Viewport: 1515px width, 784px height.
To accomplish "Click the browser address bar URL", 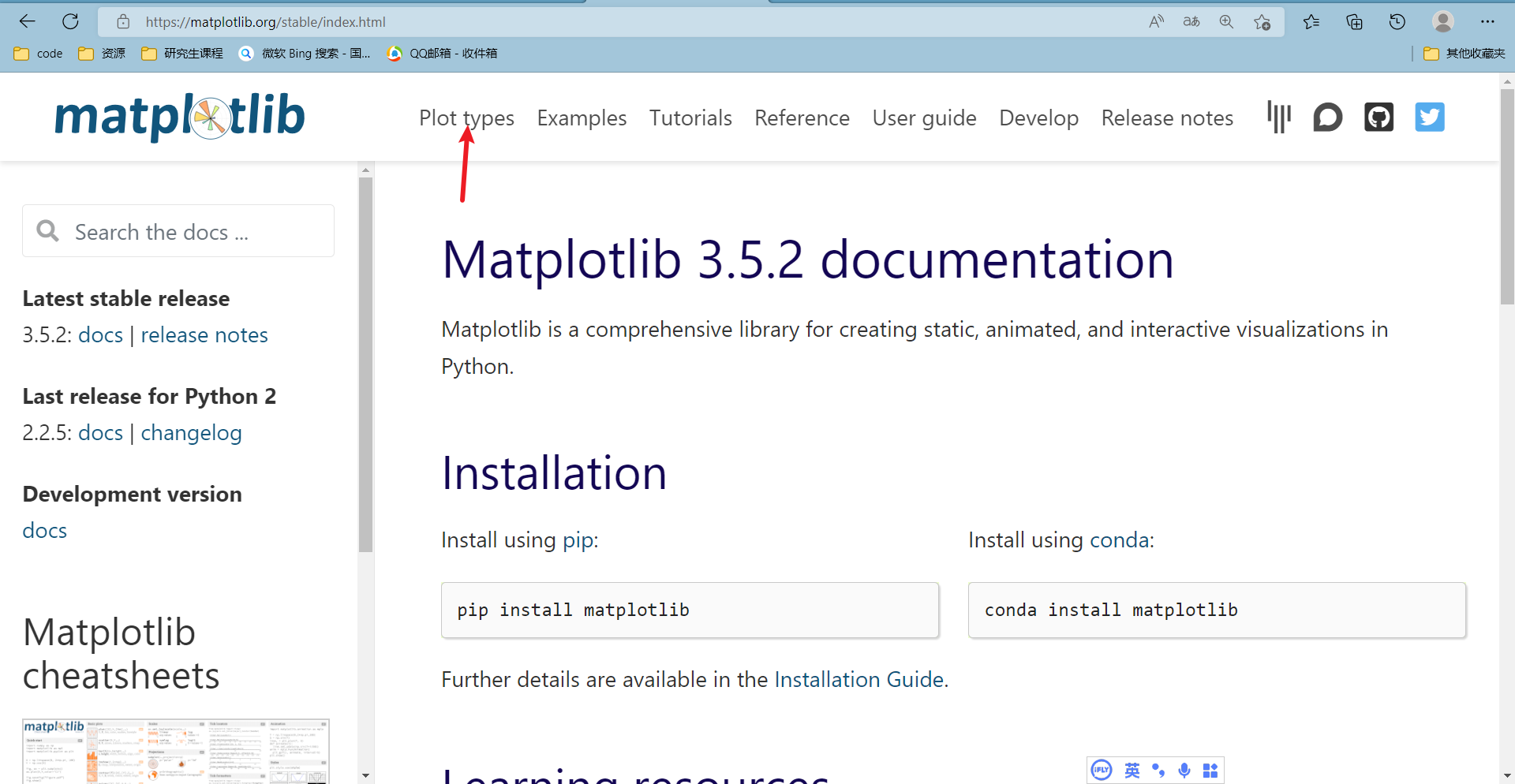I will pos(265,22).
